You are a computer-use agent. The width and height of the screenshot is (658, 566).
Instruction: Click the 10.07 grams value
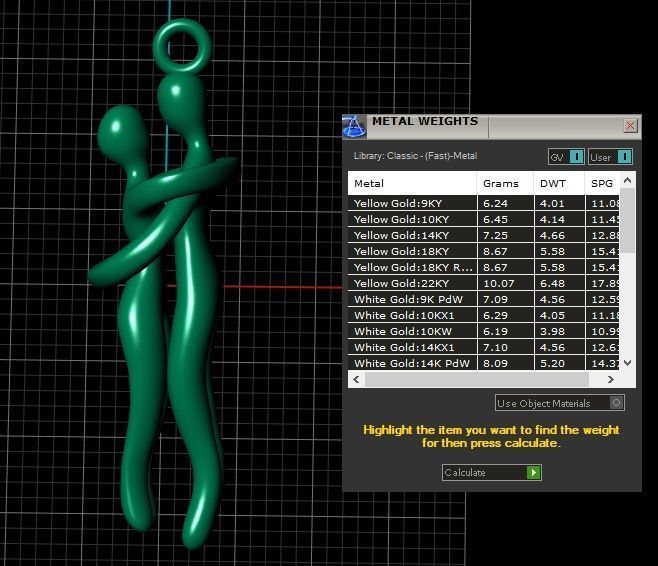point(499,284)
